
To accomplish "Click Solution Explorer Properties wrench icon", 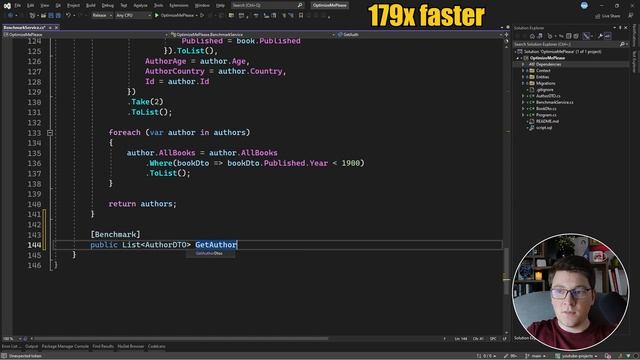I will 600,36.
